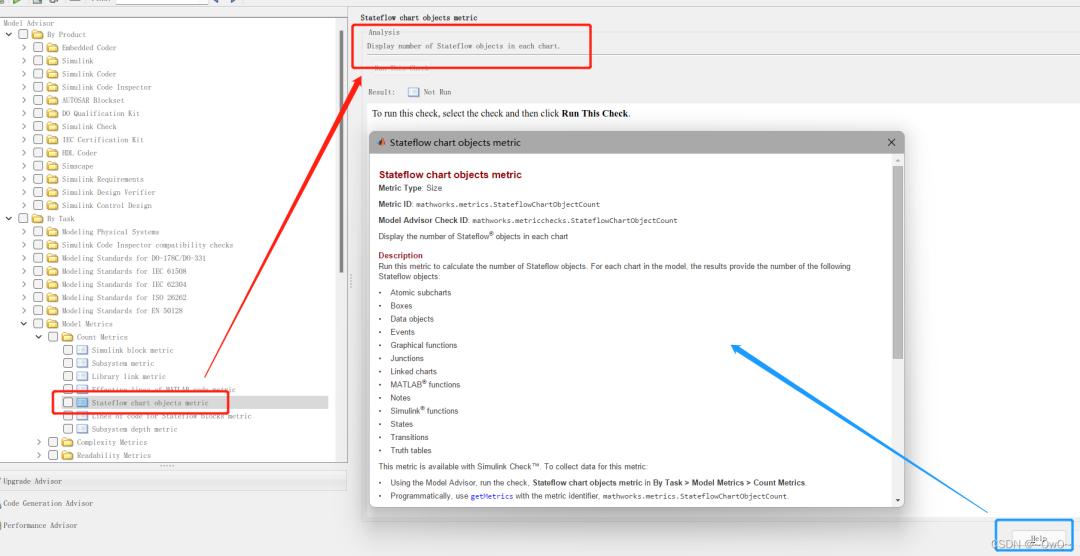This screenshot has height=556, width=1080.
Task: Open the getMetrics link in help text
Action: pyautogui.click(x=492, y=496)
